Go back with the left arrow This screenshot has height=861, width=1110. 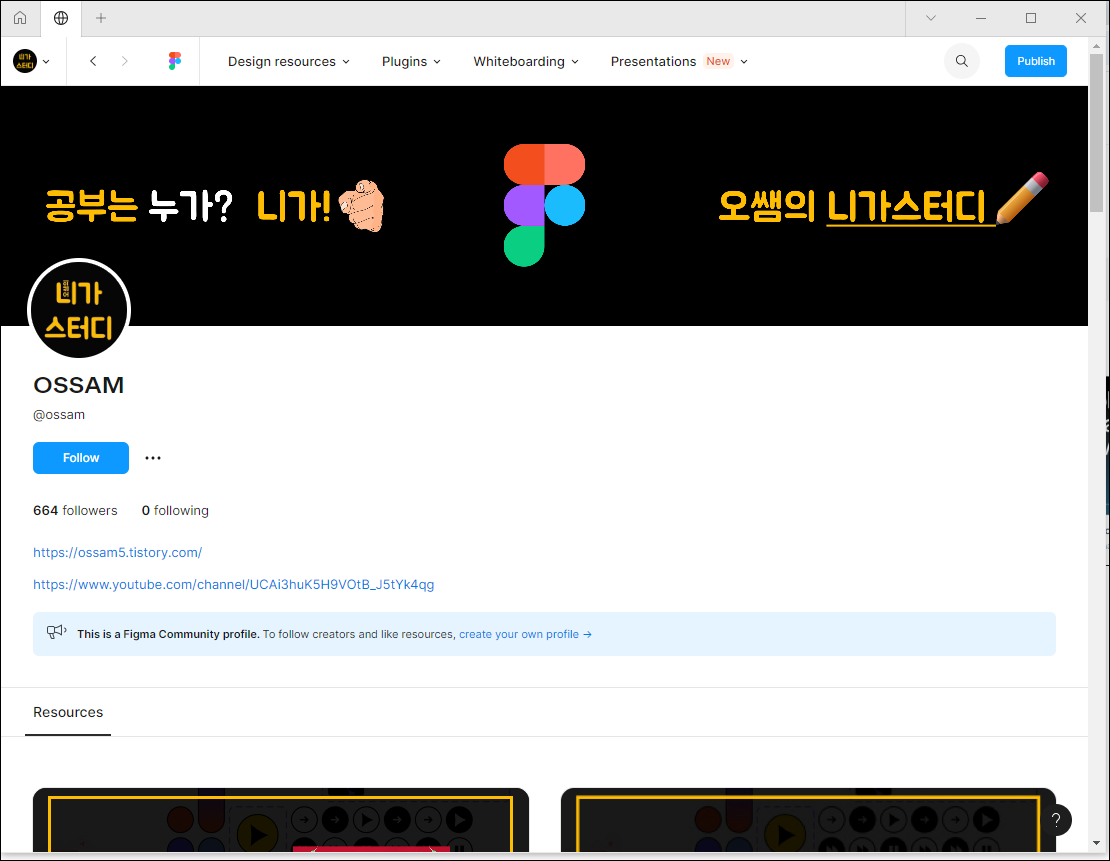[93, 61]
